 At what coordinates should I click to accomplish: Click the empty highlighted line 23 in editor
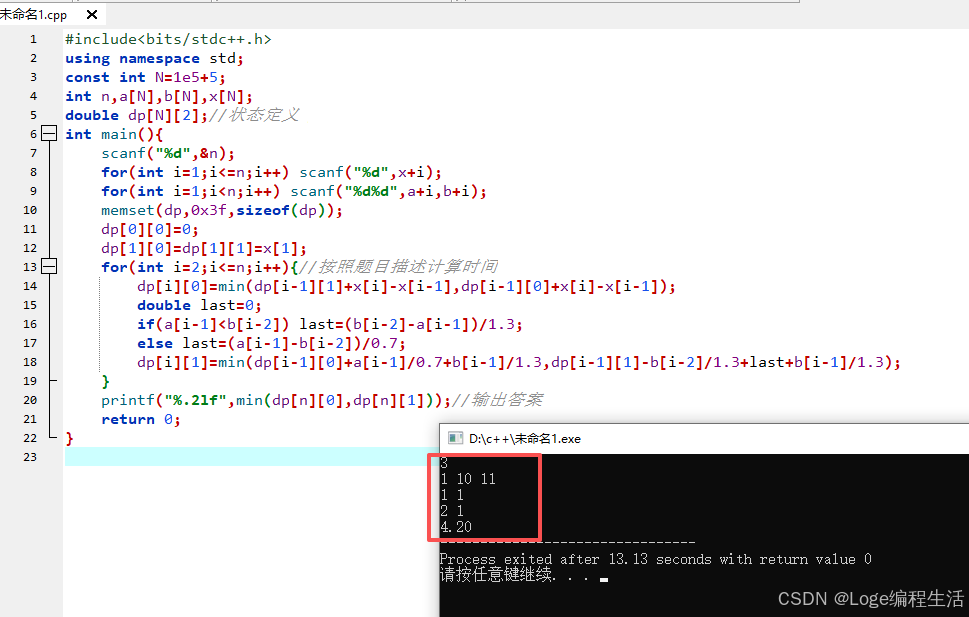[x=252, y=457]
